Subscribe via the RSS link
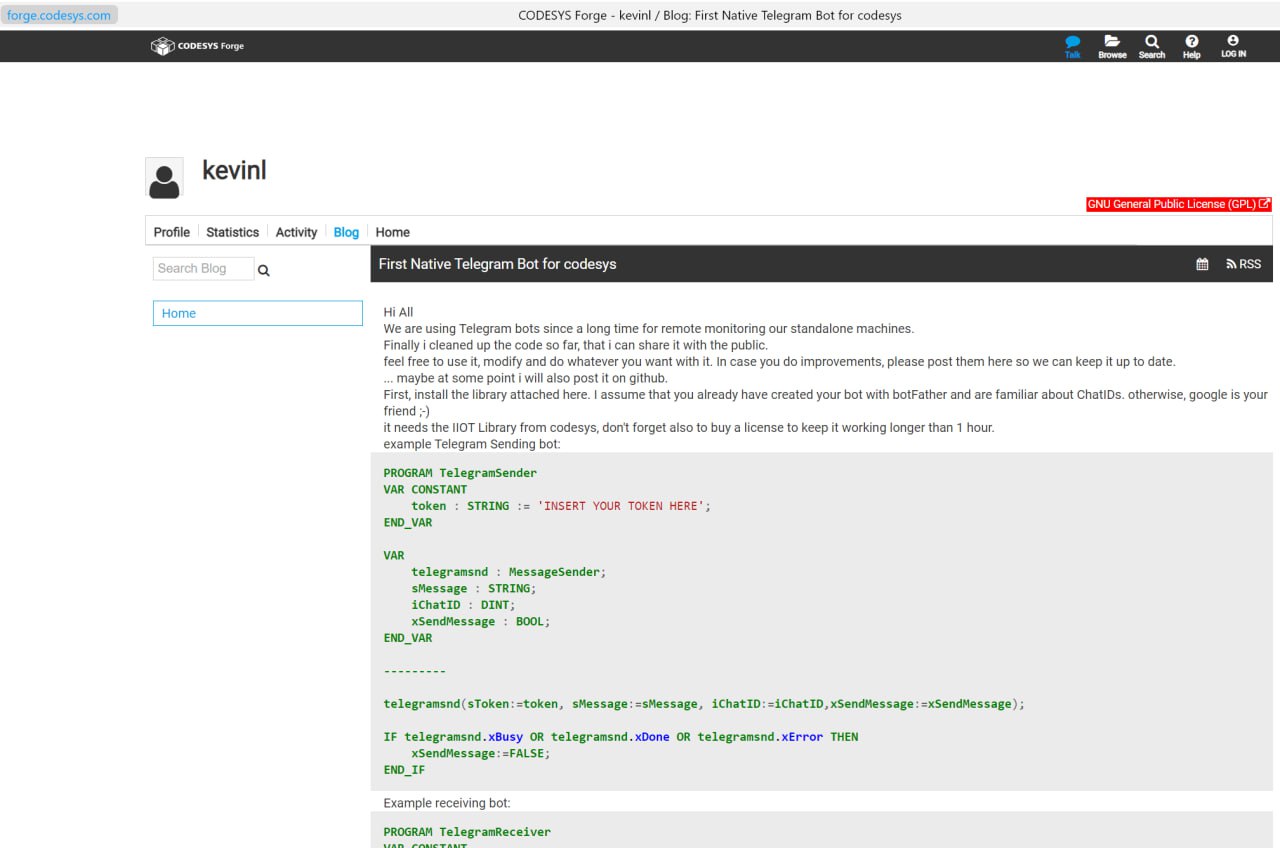1280x848 pixels. [x=1244, y=265]
